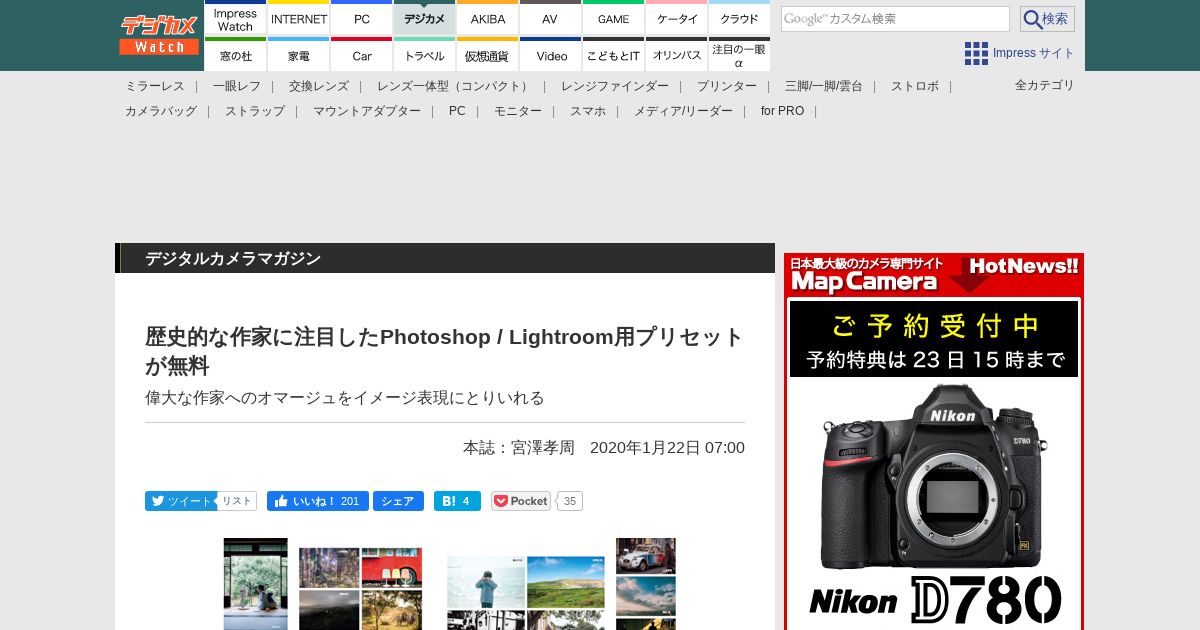Click the Twitter ツイート button
The height and width of the screenshot is (630, 1200).
181,501
